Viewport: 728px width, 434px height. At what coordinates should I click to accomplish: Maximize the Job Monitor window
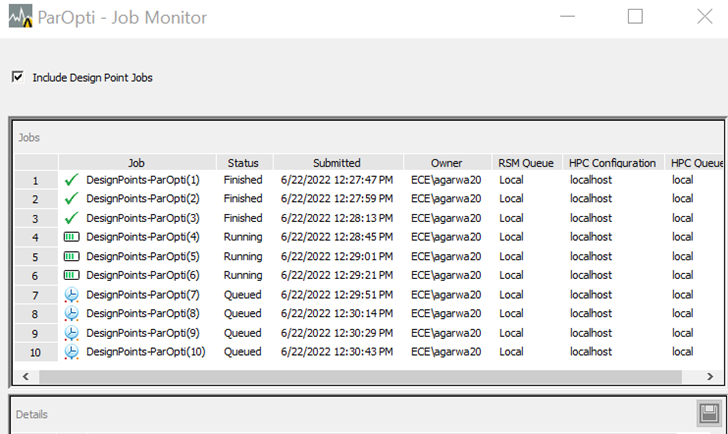(x=635, y=17)
